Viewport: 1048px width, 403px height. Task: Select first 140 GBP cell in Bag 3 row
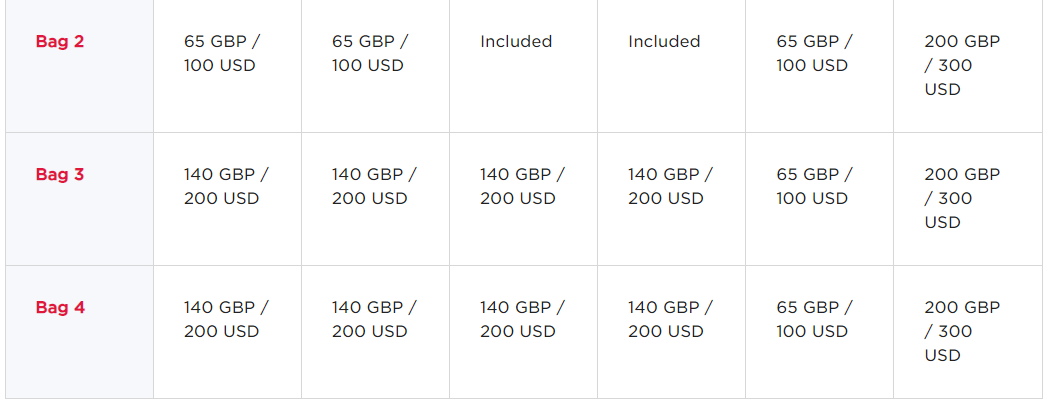[226, 187]
